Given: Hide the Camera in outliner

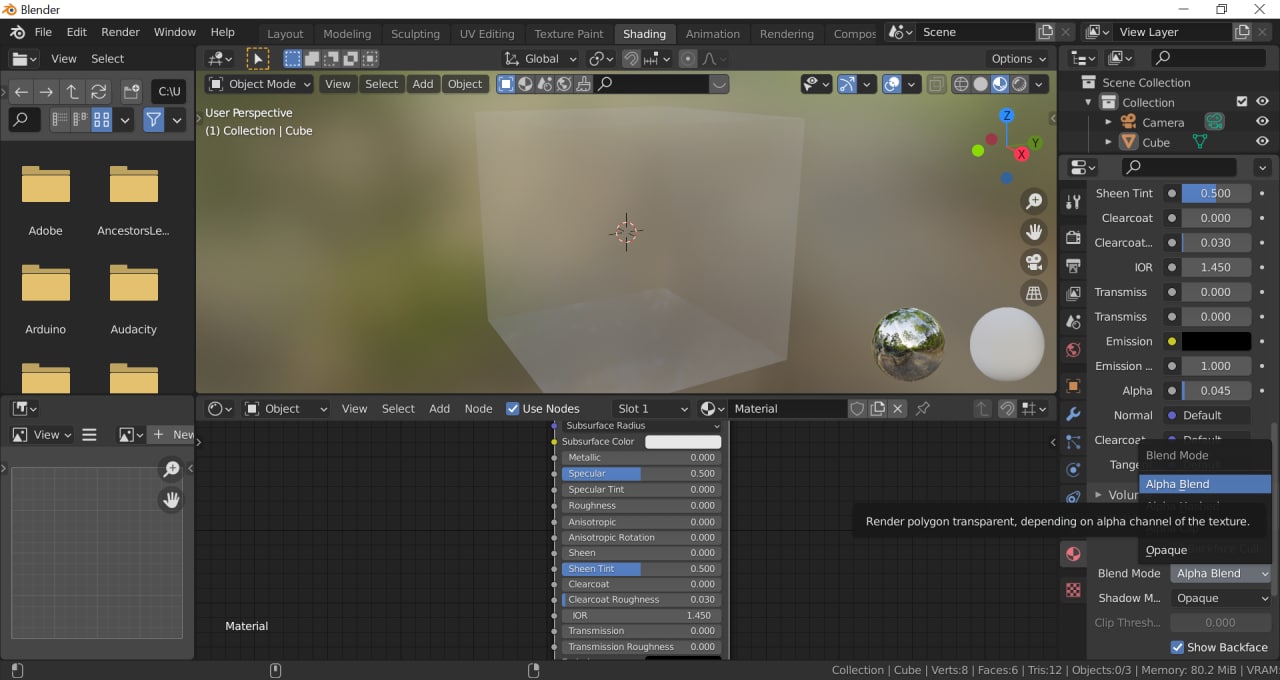Looking at the screenshot, I should tap(1262, 121).
